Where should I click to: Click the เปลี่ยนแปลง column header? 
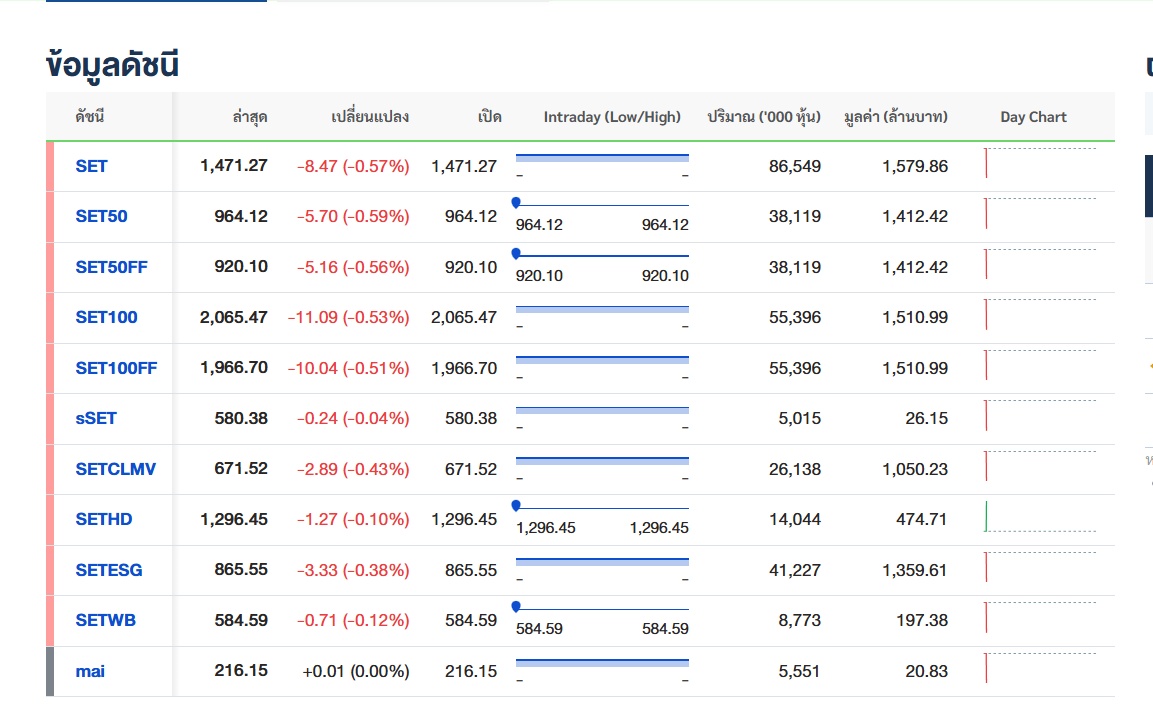[370, 117]
